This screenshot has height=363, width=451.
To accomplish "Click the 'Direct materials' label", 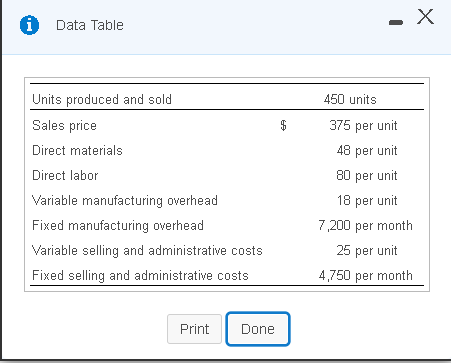I will point(77,150).
